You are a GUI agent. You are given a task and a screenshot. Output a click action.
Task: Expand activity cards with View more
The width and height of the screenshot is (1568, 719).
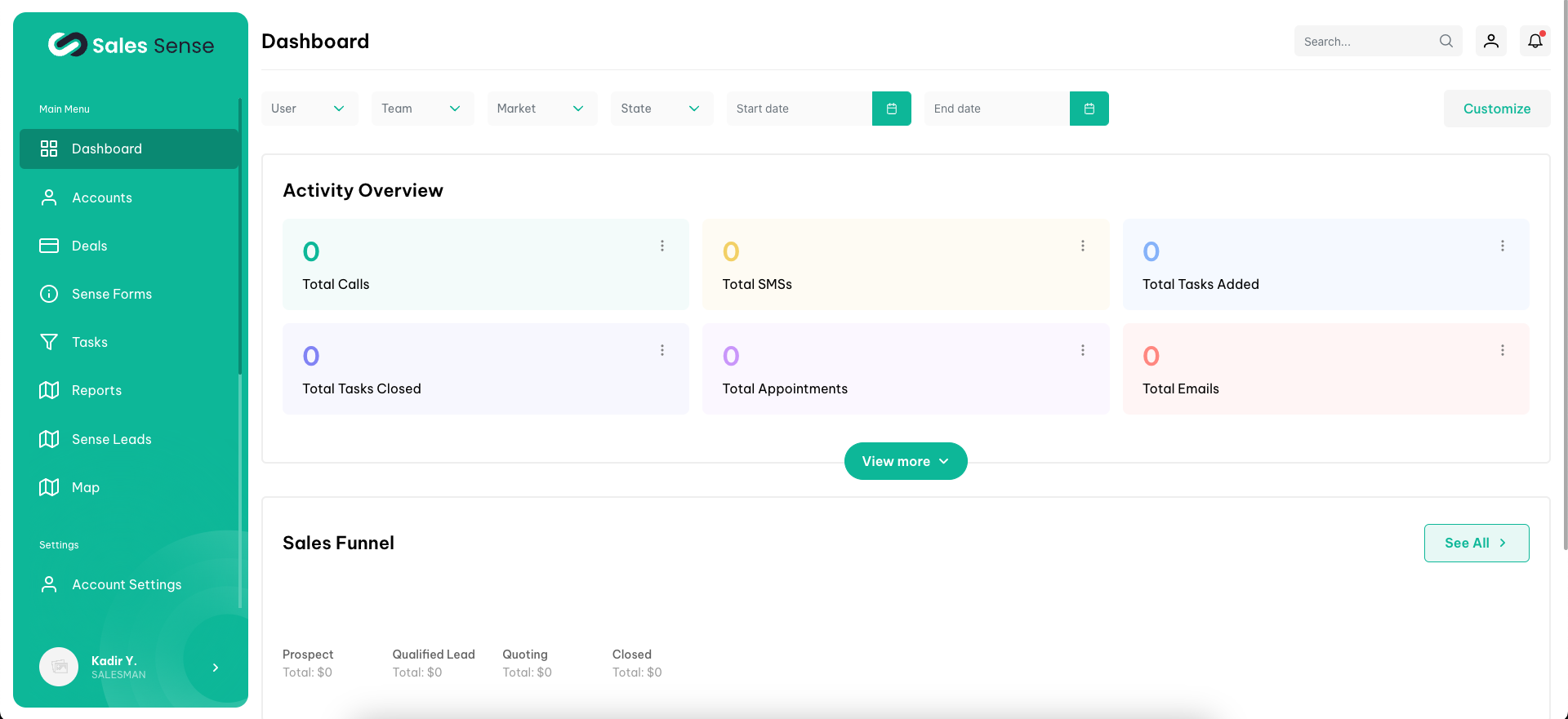click(905, 461)
